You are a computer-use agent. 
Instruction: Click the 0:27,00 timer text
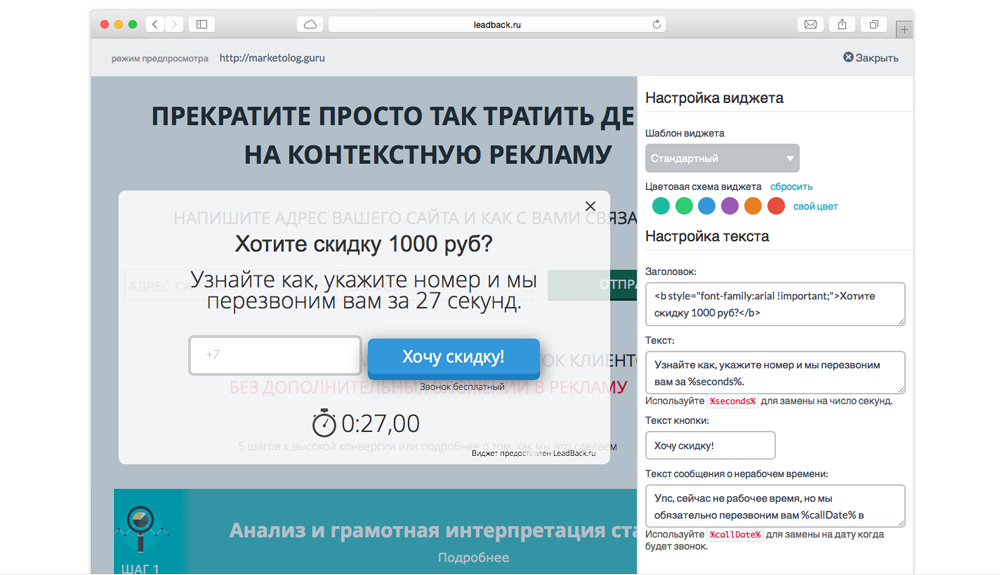[x=381, y=423]
